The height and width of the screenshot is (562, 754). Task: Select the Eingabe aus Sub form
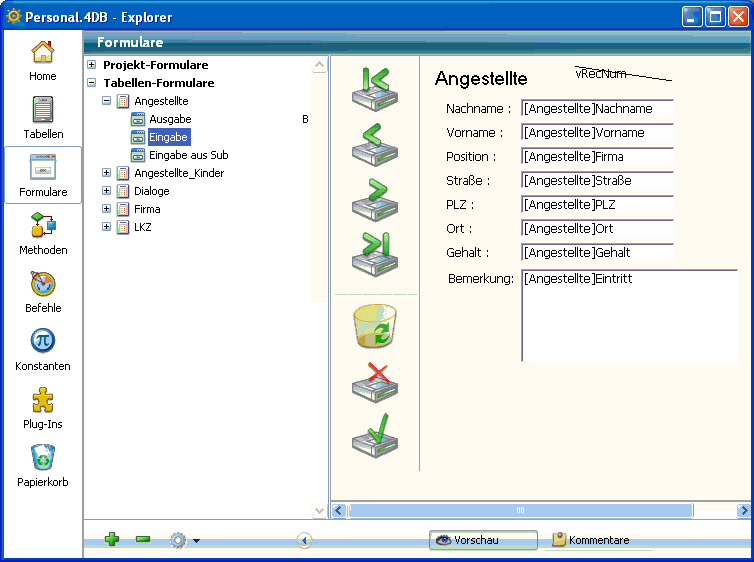pyautogui.click(x=188, y=155)
